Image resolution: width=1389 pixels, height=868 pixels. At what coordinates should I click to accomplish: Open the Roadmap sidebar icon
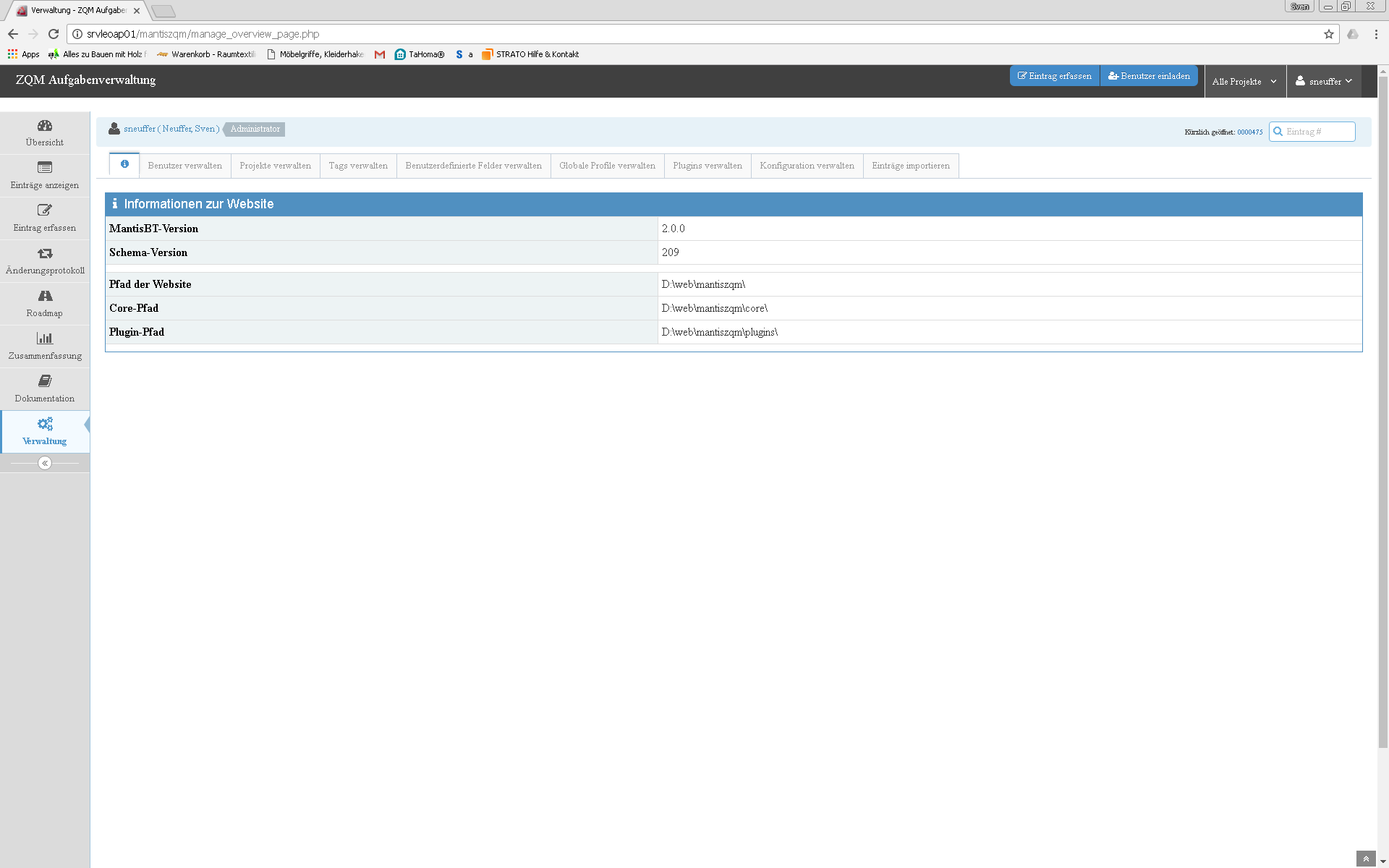coord(45,296)
